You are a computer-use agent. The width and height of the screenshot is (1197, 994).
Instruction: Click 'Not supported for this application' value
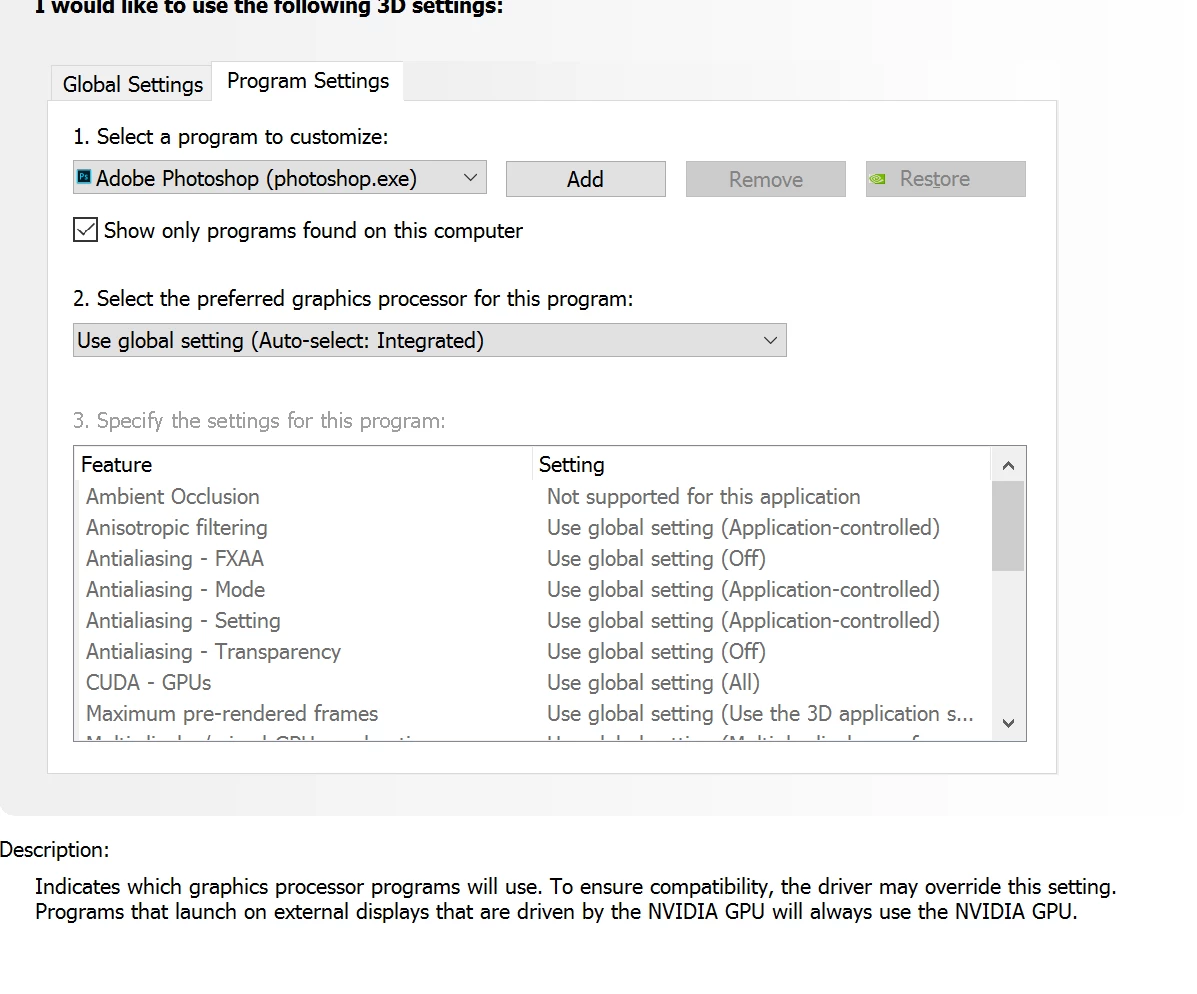pos(704,496)
